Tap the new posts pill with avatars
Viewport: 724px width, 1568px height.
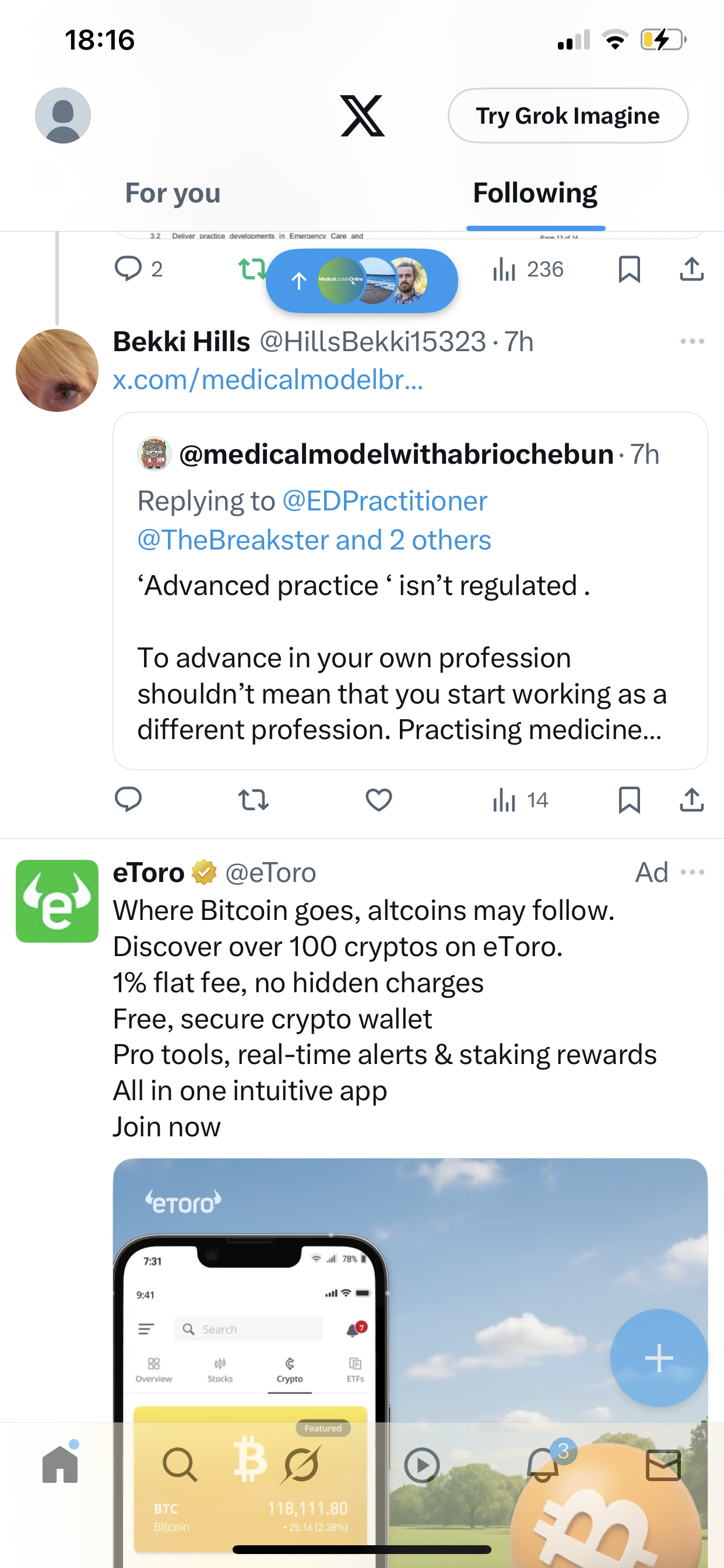coord(361,281)
